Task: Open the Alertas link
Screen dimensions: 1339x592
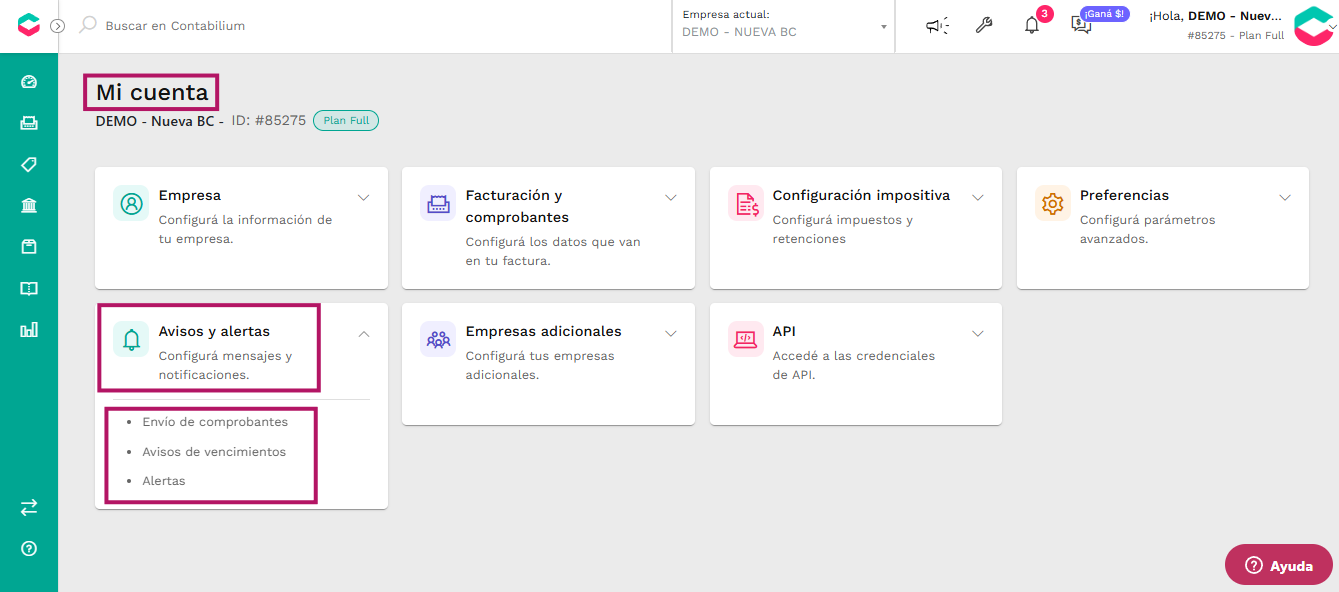Action: [164, 481]
